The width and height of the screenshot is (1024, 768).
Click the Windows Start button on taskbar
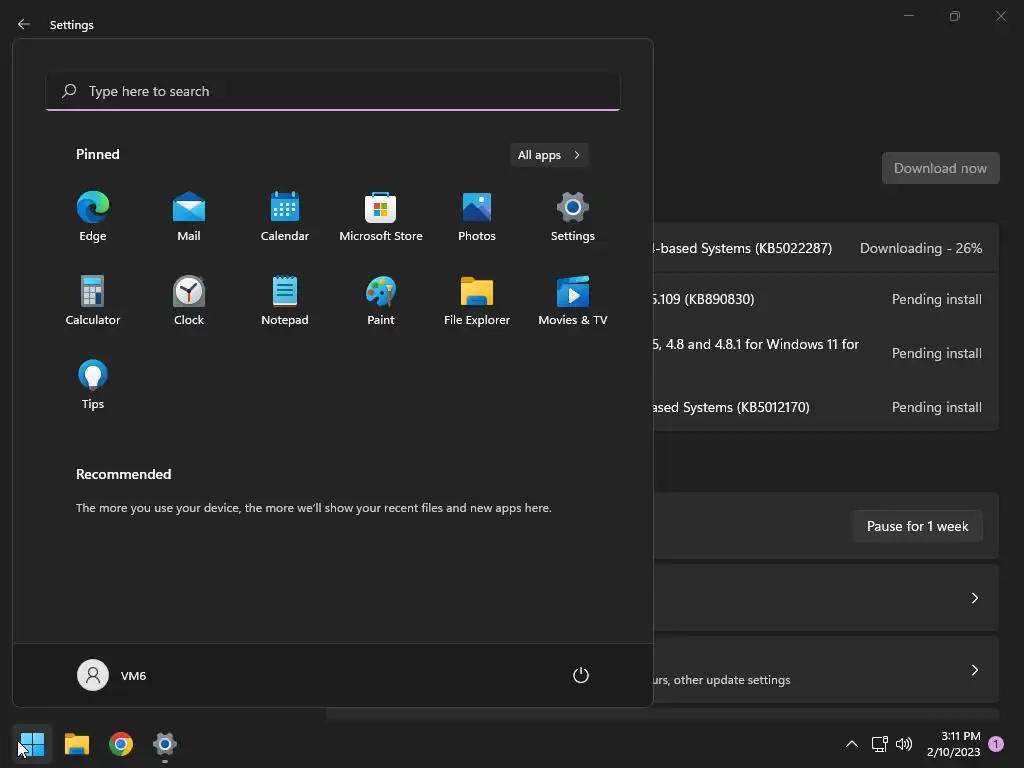pos(32,744)
